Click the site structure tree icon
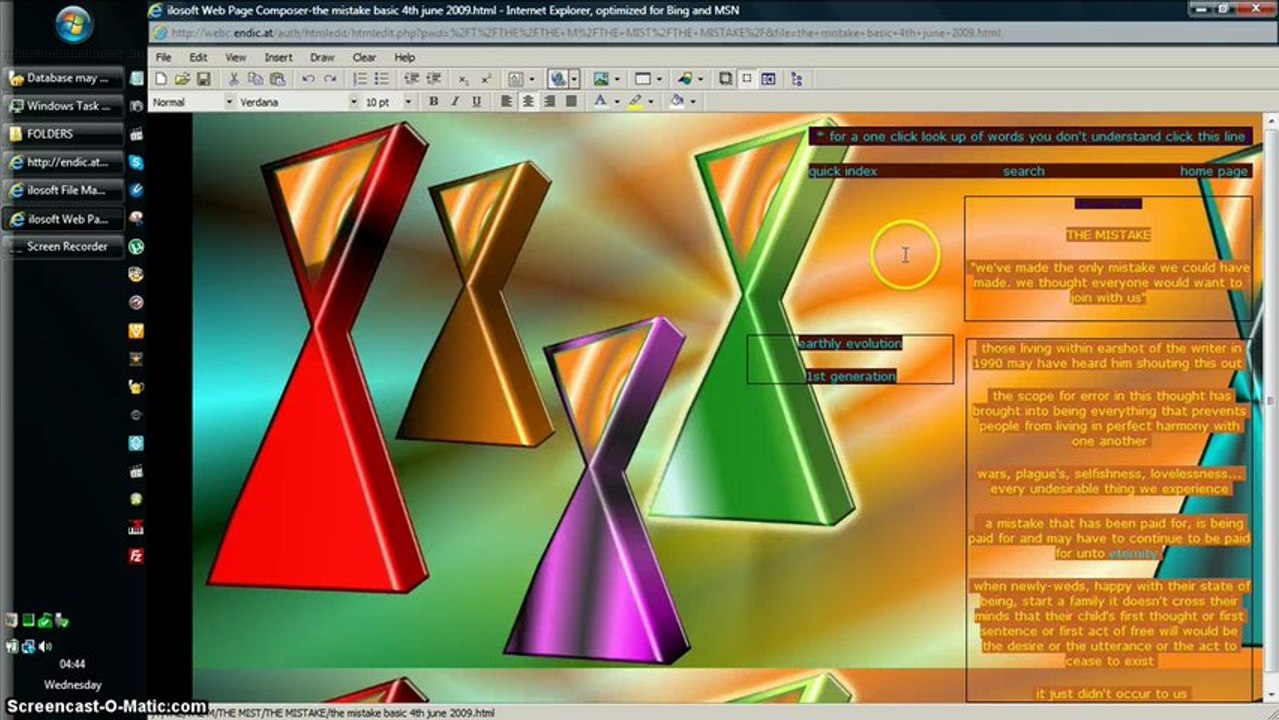Viewport: 1279px width, 720px height. coord(796,79)
